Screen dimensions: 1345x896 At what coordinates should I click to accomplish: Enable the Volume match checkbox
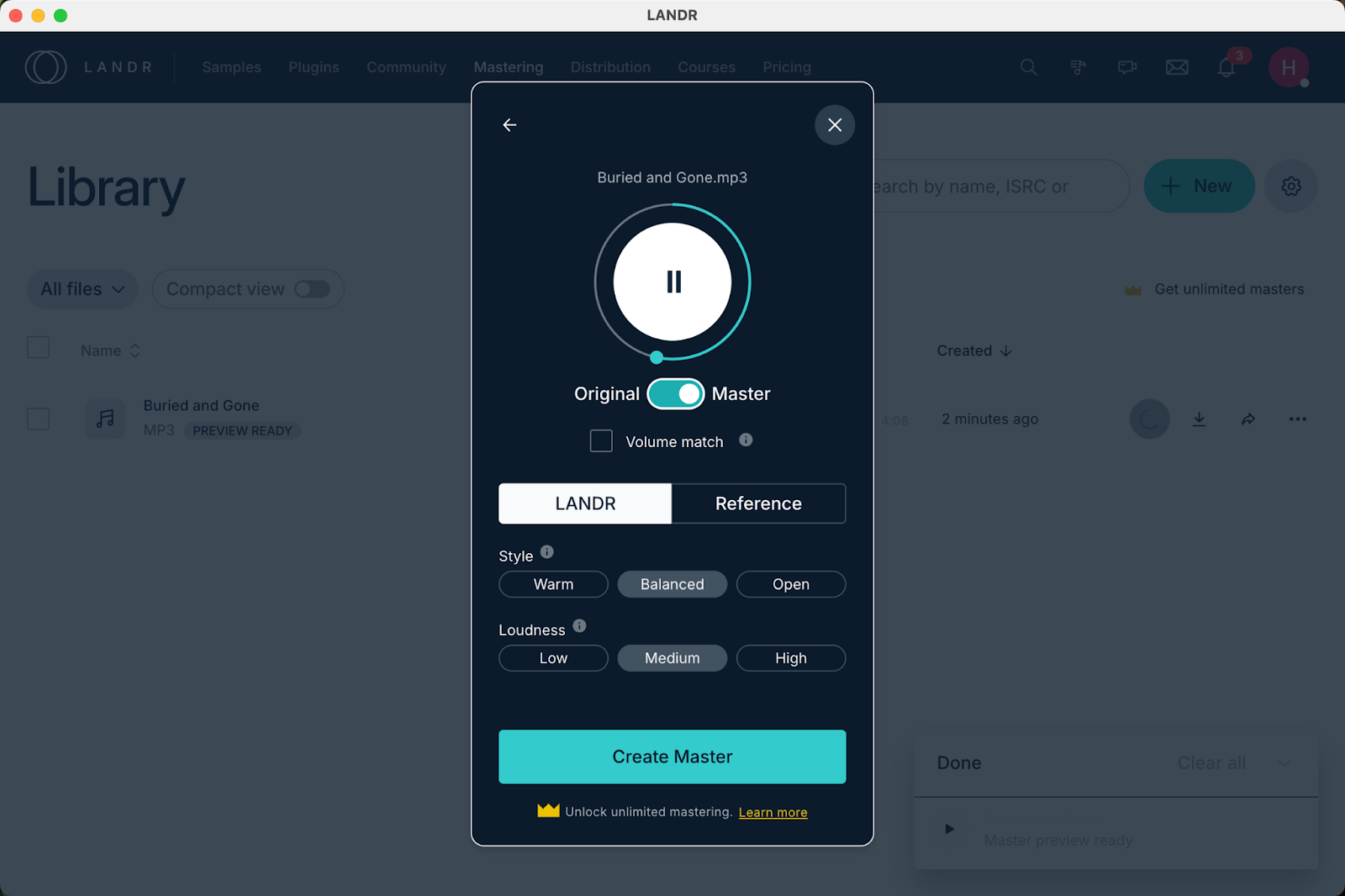601,441
